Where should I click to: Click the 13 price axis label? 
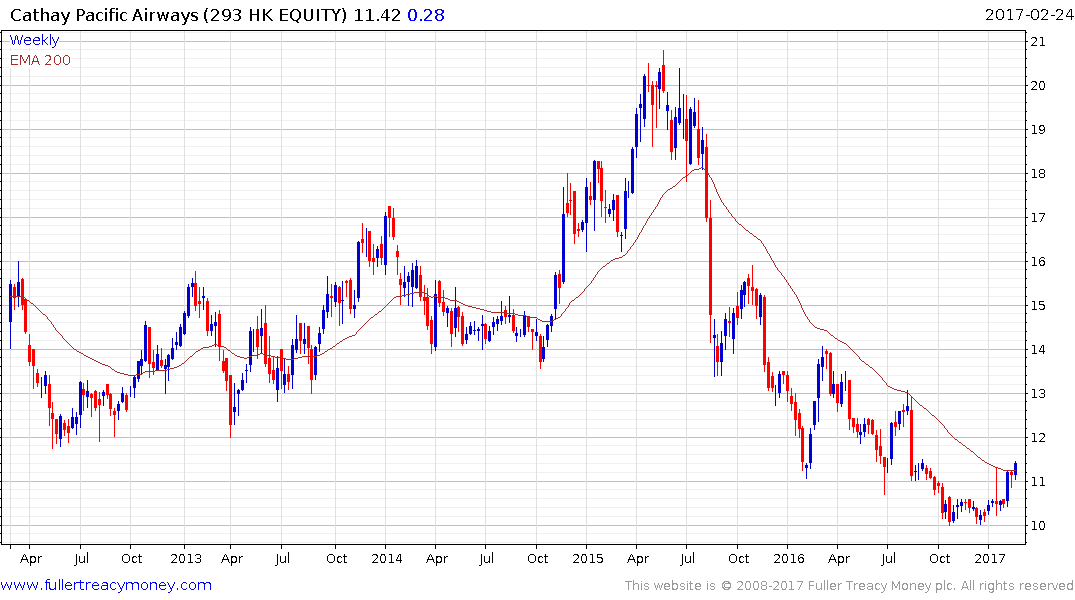pos(1038,394)
